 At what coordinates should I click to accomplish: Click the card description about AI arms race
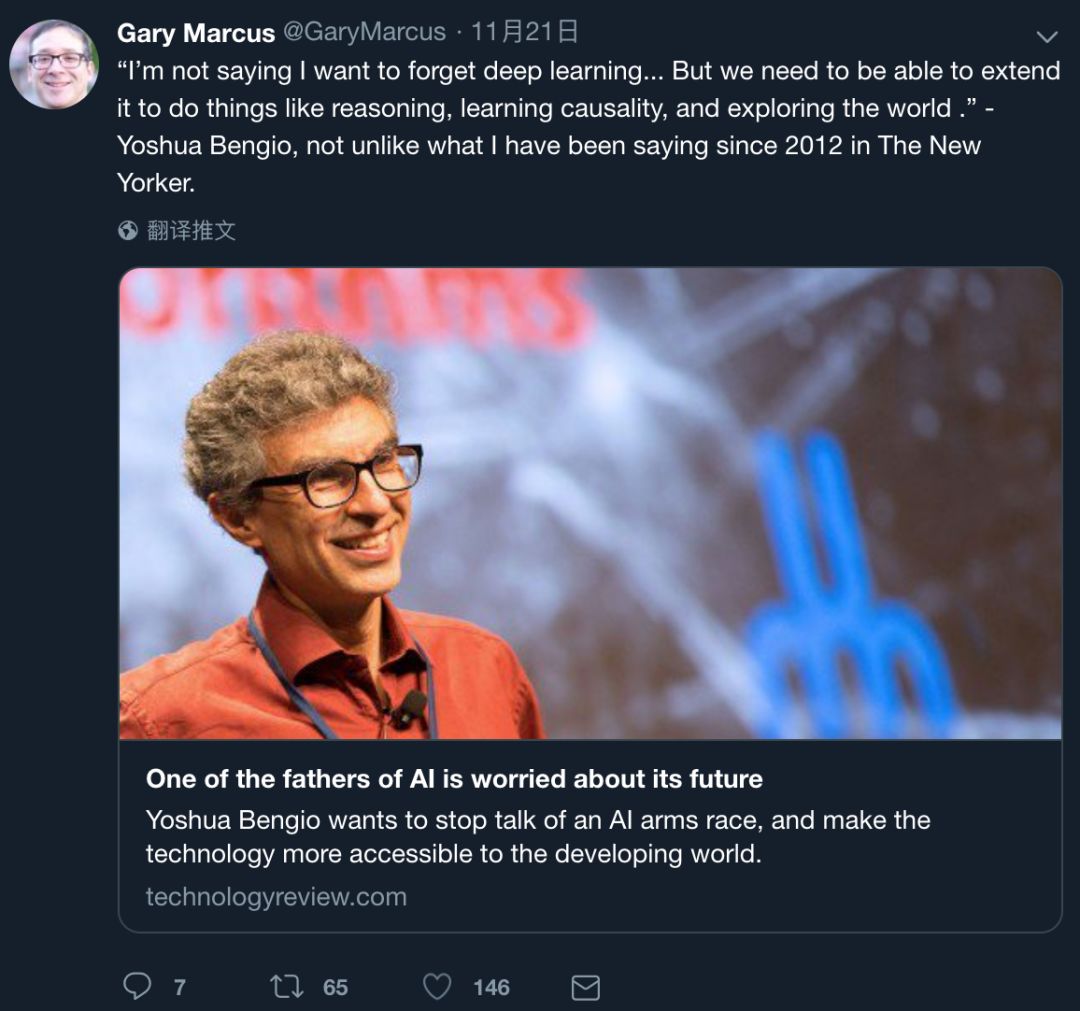(538, 837)
